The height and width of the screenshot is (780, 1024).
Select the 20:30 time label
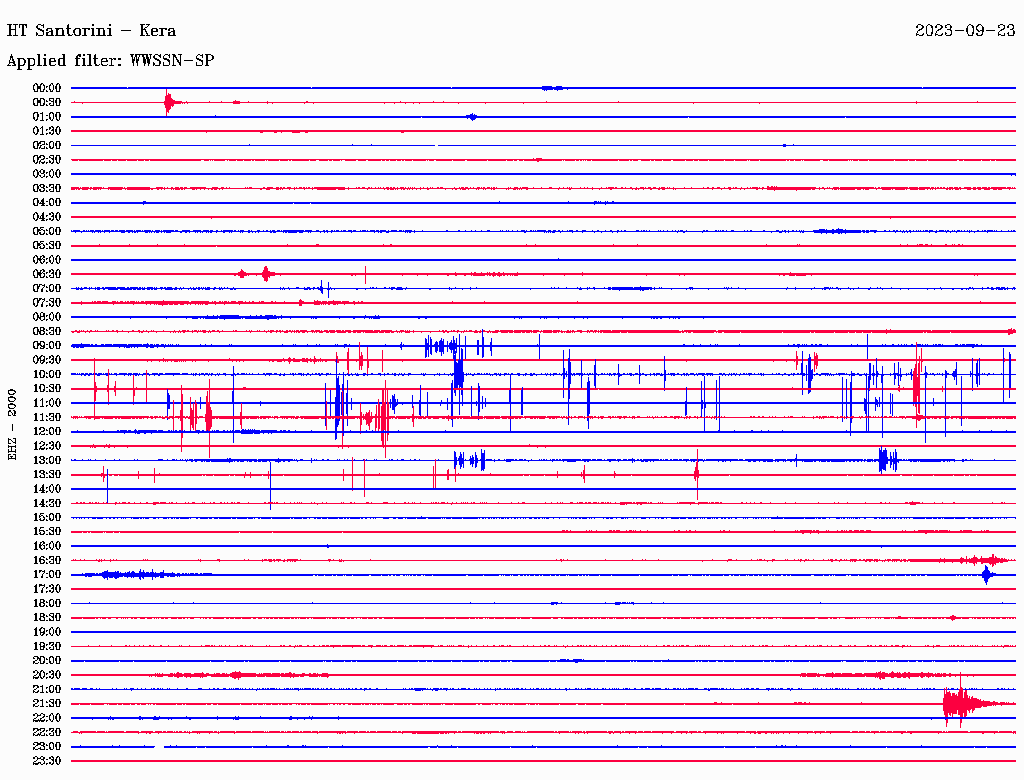pos(47,675)
